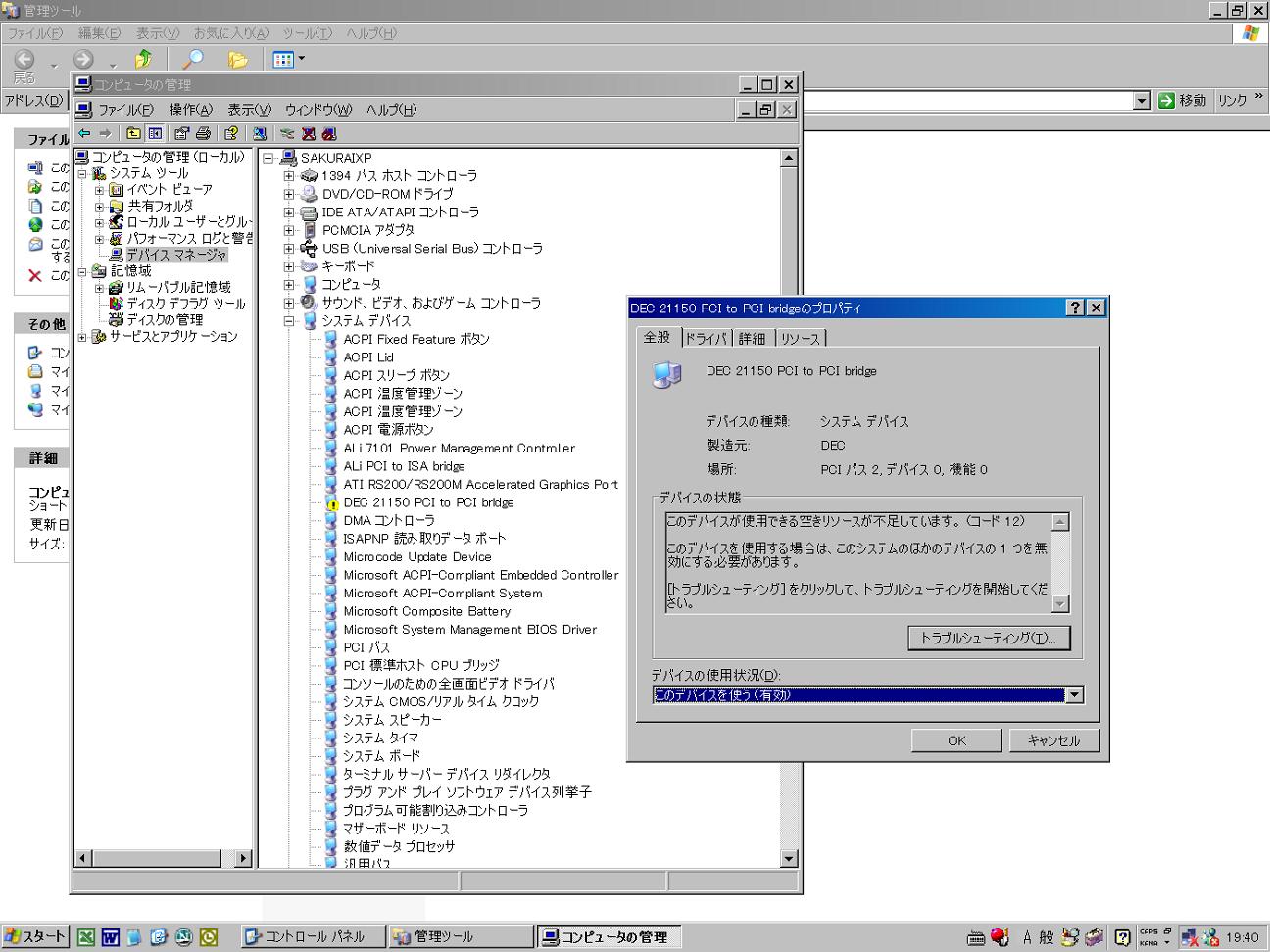This screenshot has width=1270, height=952.
Task: Expand キーボード node
Action: (289, 266)
